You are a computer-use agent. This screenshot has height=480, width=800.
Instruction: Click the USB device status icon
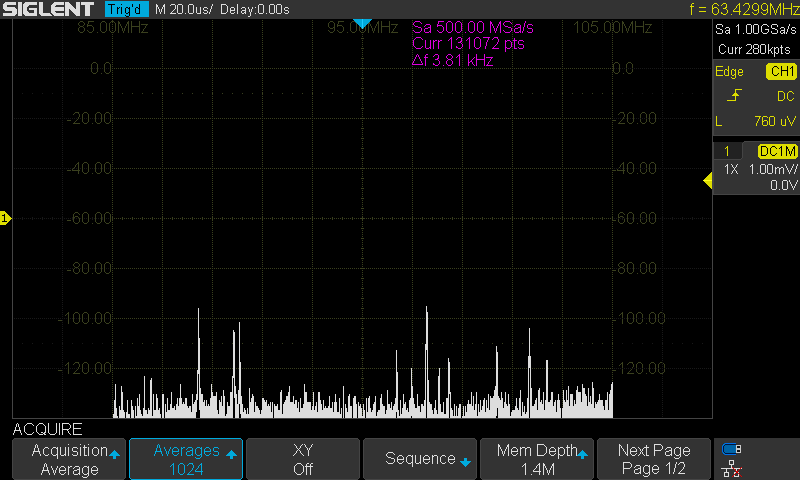[x=732, y=449]
